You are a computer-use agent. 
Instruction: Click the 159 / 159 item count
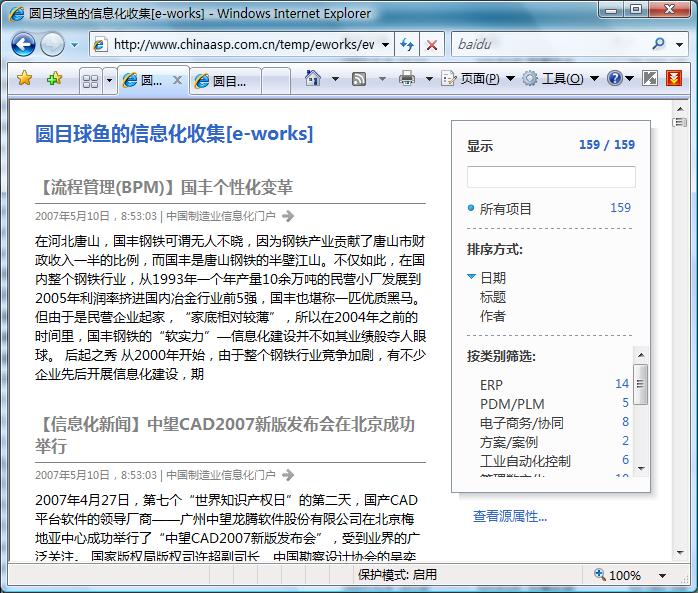607,145
